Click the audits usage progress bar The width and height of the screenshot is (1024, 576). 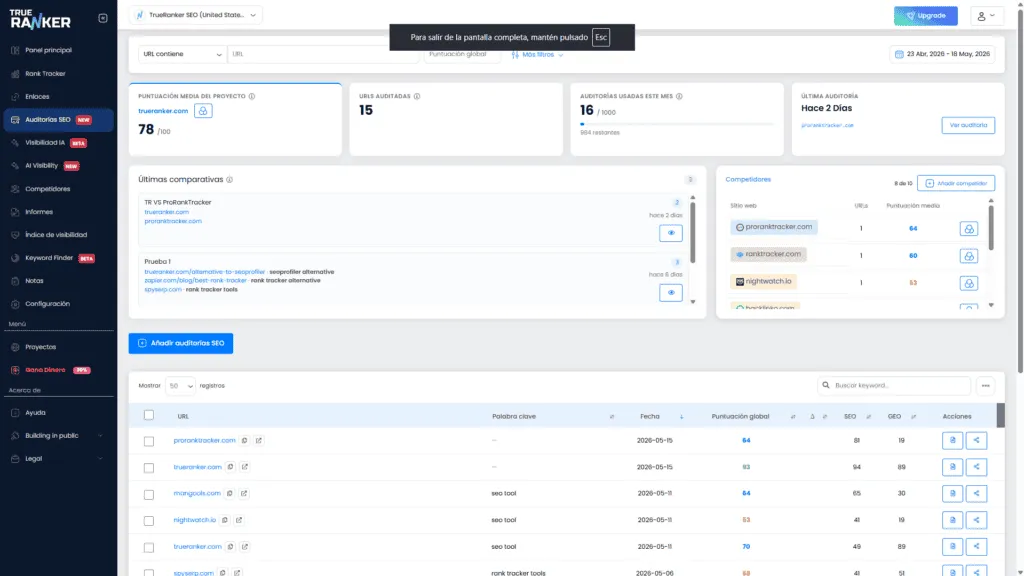(677, 124)
